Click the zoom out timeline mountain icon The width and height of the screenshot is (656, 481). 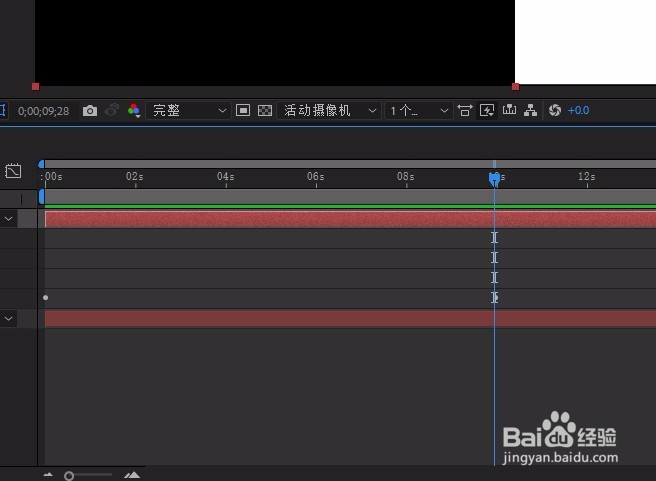(x=48, y=475)
